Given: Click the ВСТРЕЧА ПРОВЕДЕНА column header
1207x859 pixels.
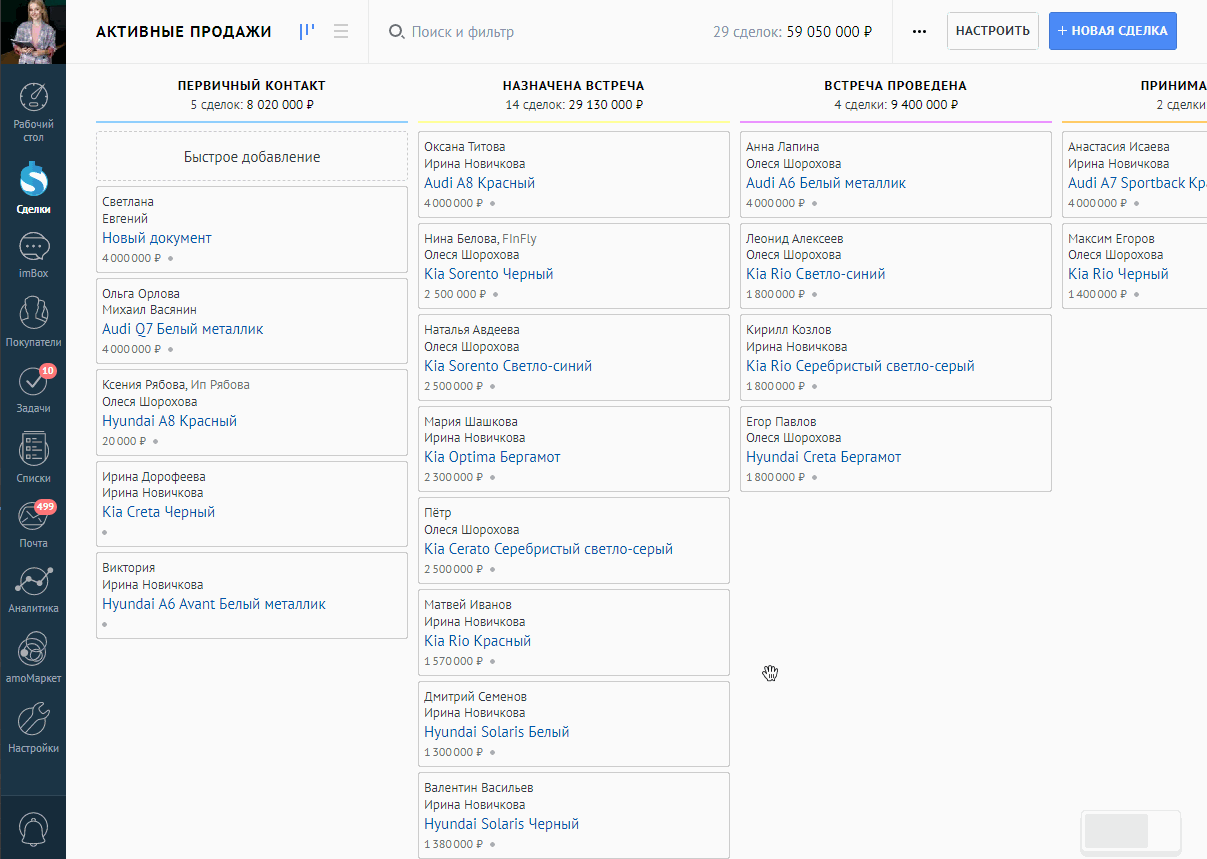Looking at the screenshot, I should point(896,86).
